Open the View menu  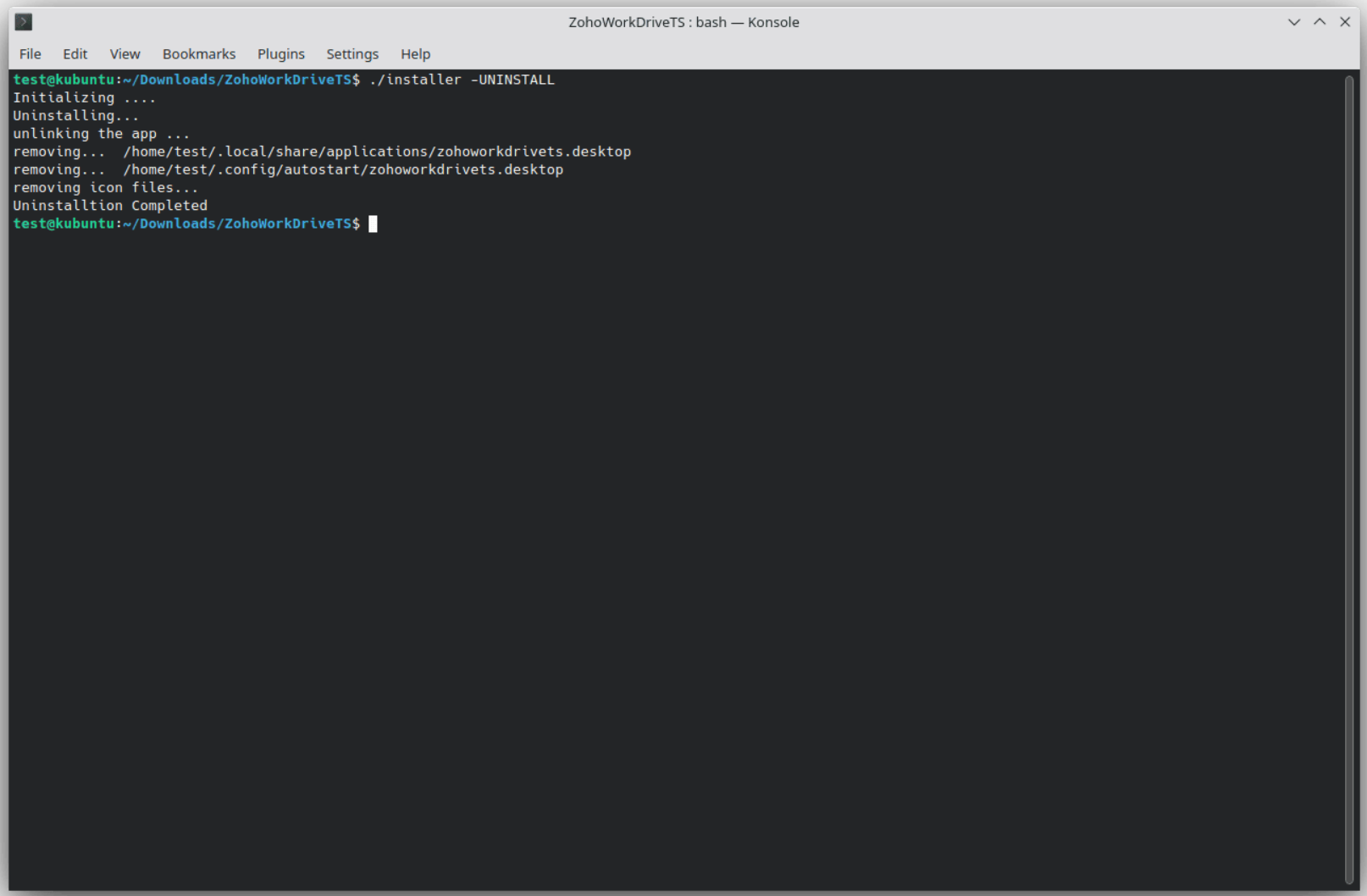point(125,54)
